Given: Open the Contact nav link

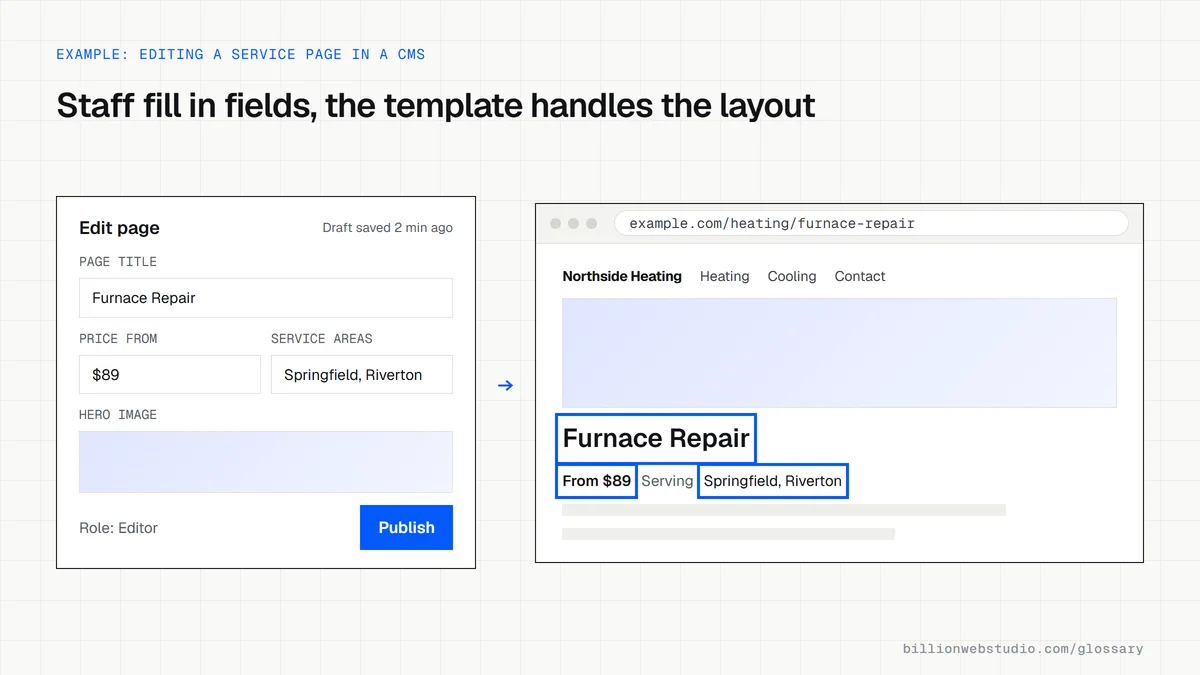Looking at the screenshot, I should [860, 276].
